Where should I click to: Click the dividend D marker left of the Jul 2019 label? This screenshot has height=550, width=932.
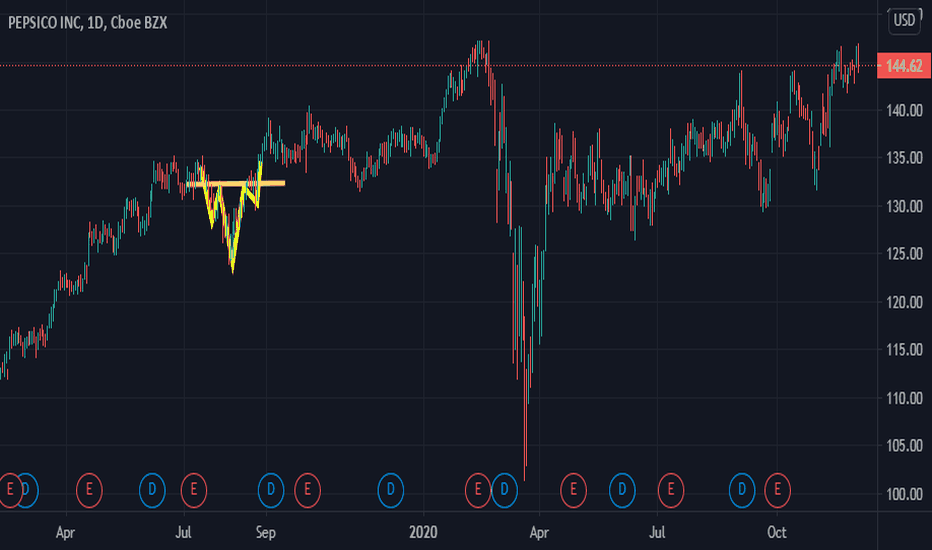tap(152, 490)
